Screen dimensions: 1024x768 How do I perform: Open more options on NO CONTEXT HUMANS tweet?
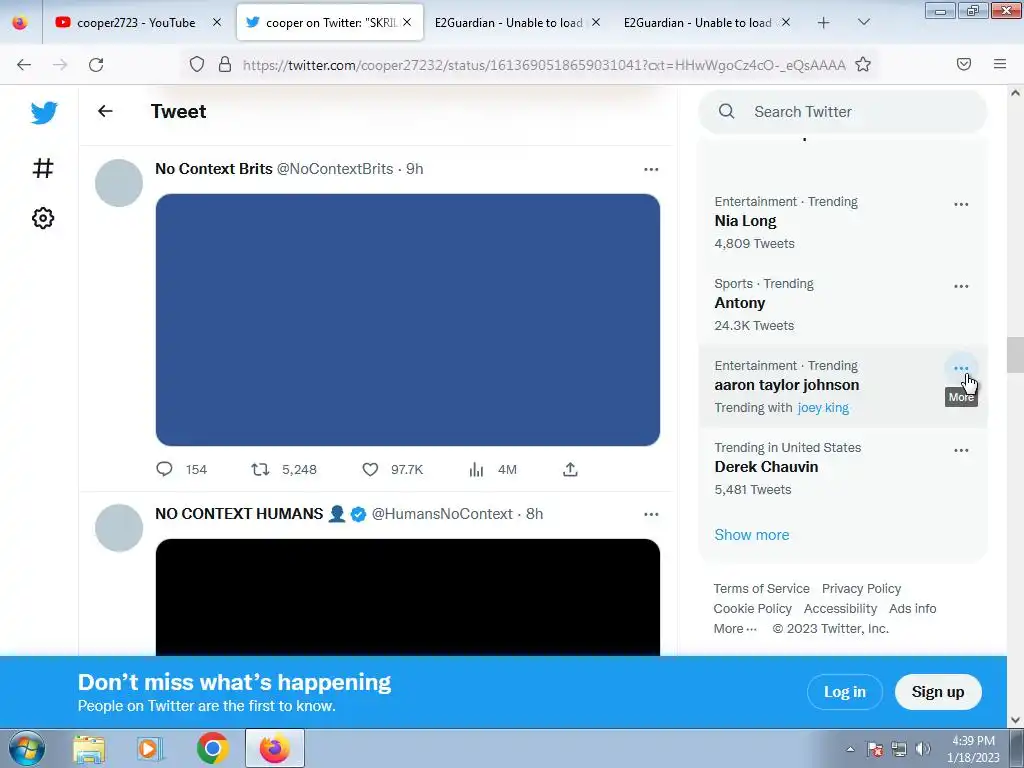[x=651, y=514]
